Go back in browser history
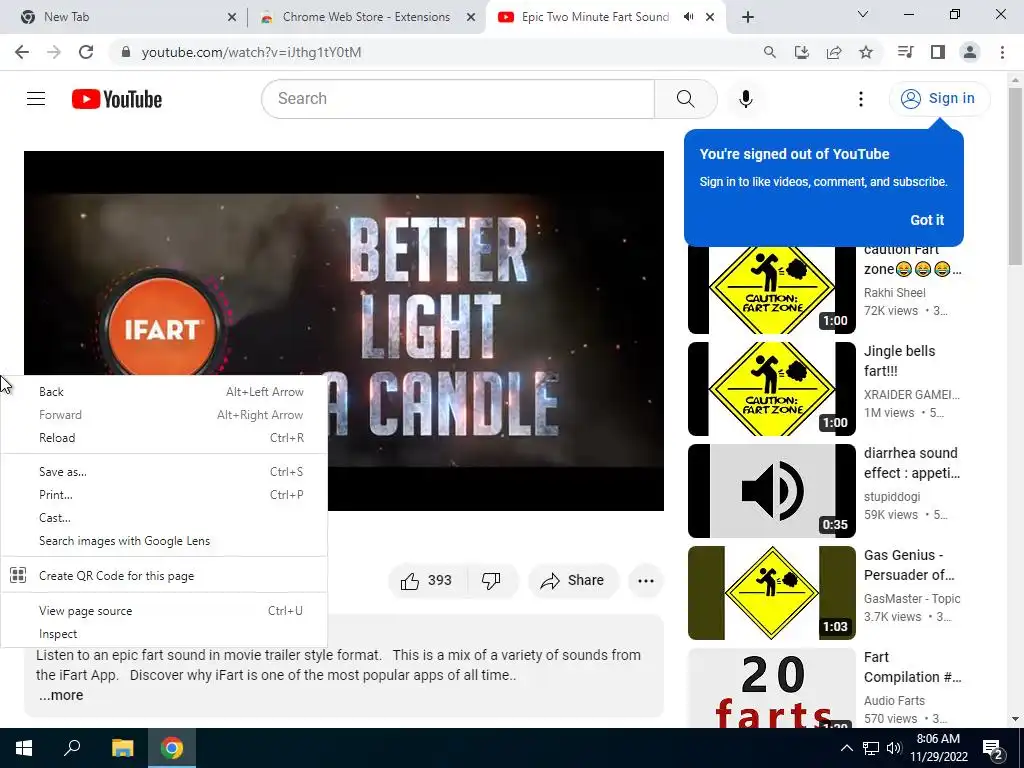The height and width of the screenshot is (768, 1024). pos(22,52)
